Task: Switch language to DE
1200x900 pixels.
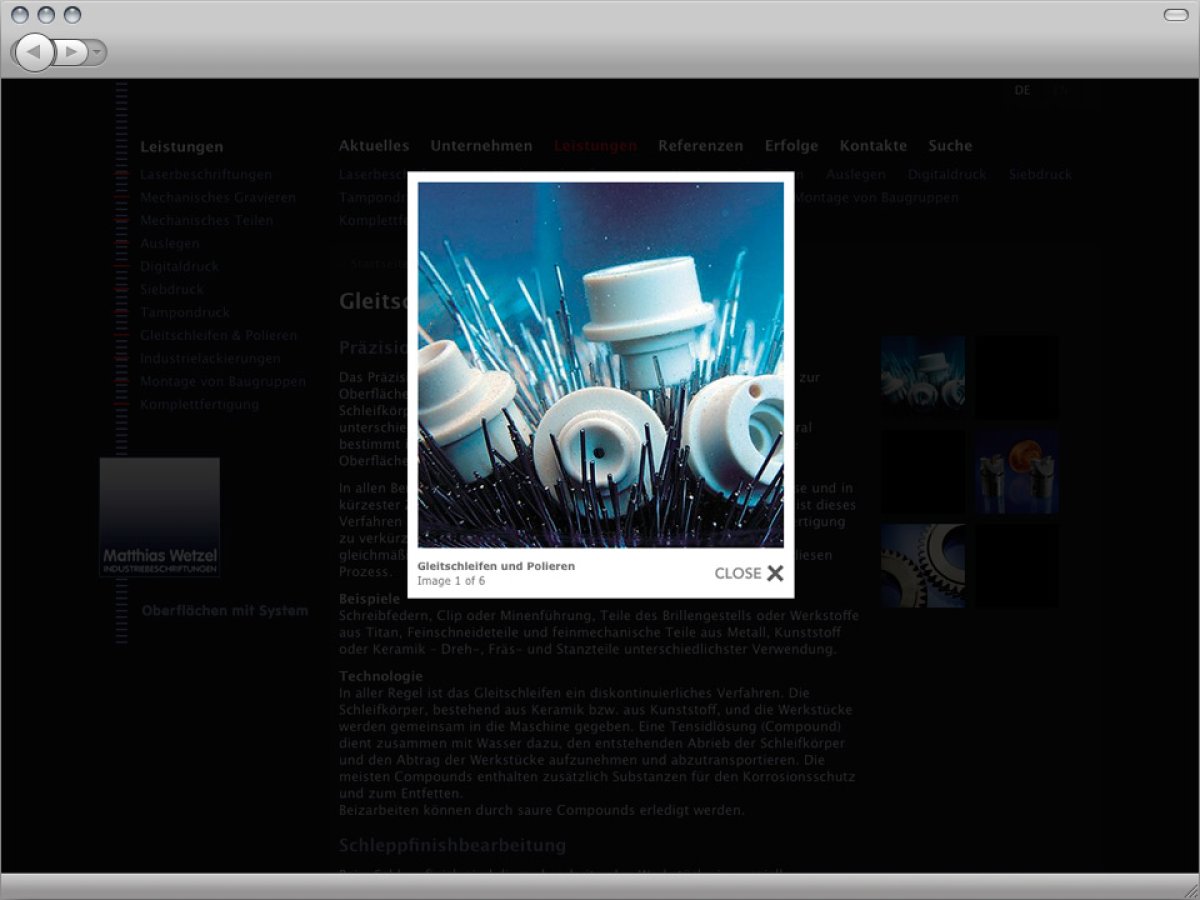Action: [x=1022, y=90]
